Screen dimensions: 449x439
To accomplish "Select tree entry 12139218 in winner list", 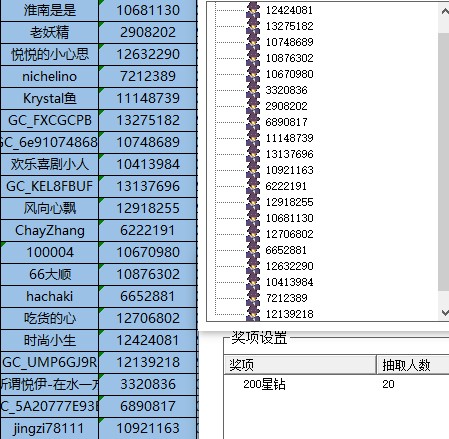I will 289,314.
